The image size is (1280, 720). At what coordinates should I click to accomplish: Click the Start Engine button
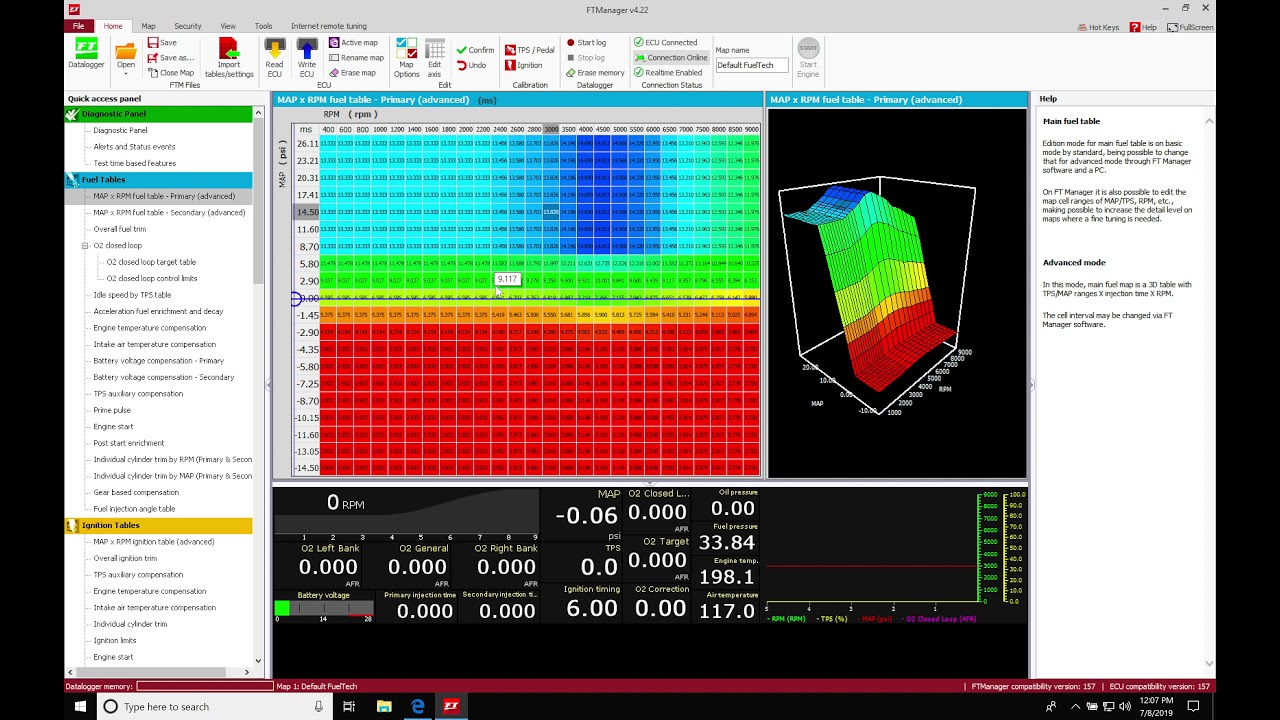(808, 57)
